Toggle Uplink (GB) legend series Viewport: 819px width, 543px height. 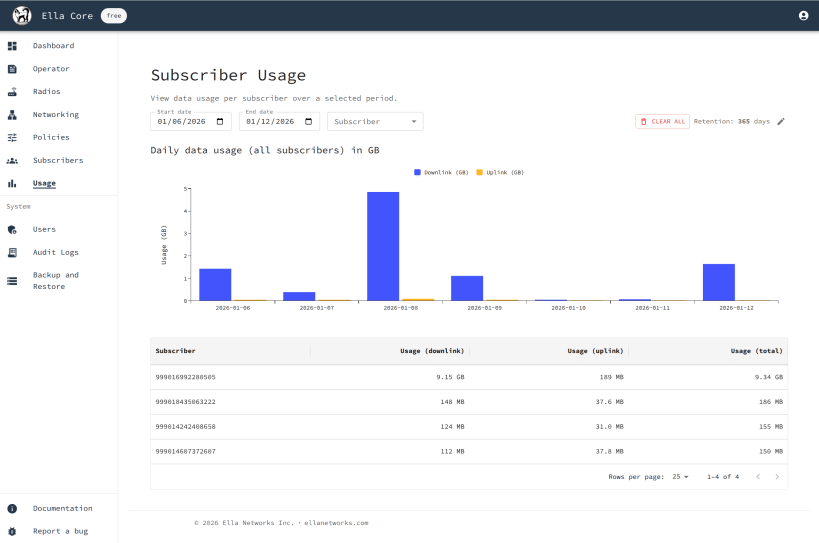pyautogui.click(x=500, y=172)
